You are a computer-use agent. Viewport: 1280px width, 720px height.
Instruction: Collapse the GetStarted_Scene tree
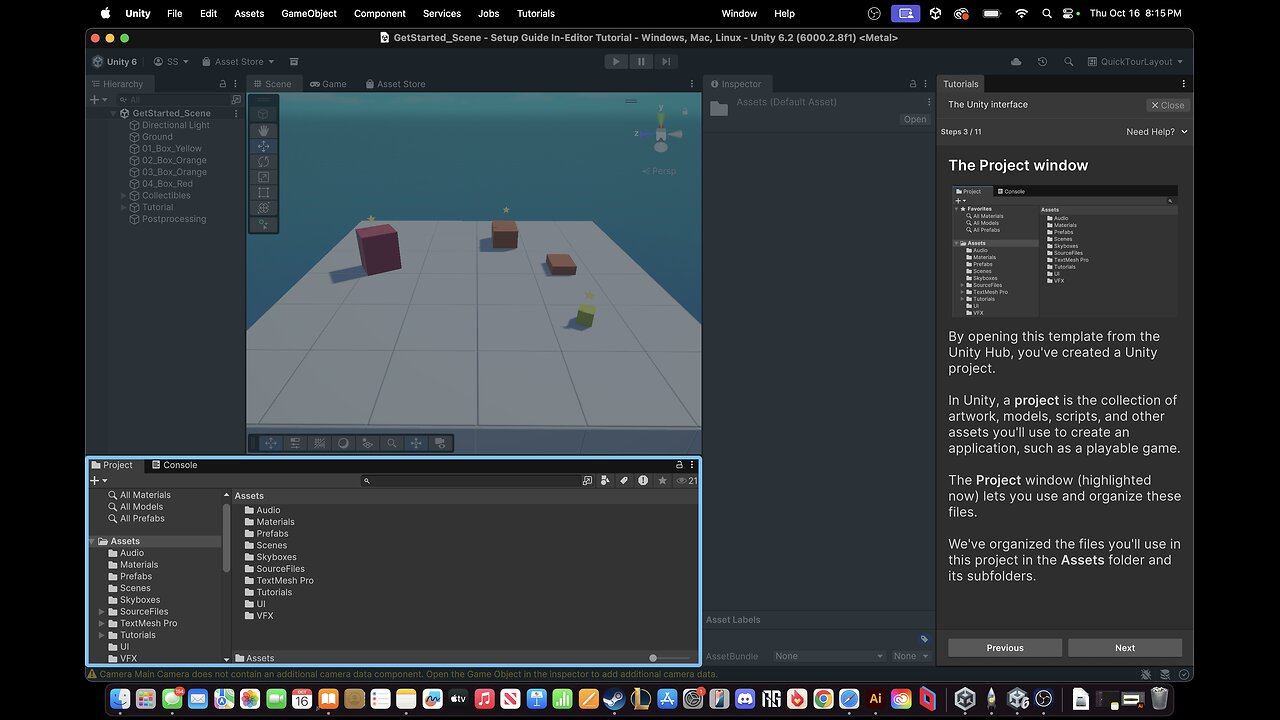click(113, 113)
